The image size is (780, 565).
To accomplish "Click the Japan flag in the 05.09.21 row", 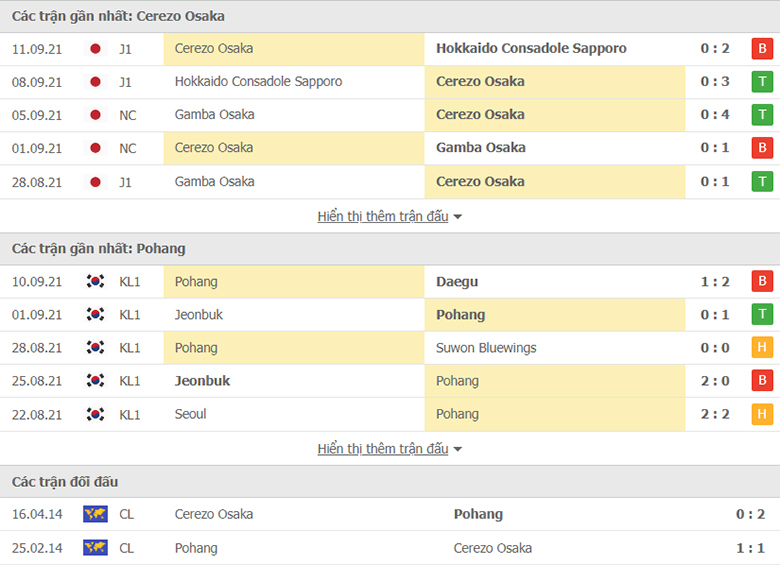I will click(x=95, y=115).
